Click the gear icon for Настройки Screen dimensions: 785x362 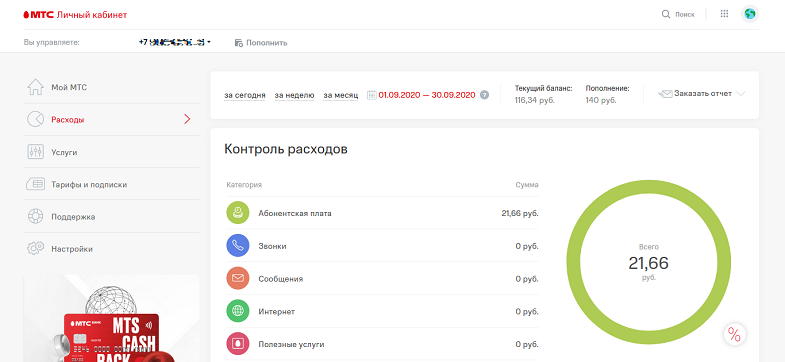36,249
